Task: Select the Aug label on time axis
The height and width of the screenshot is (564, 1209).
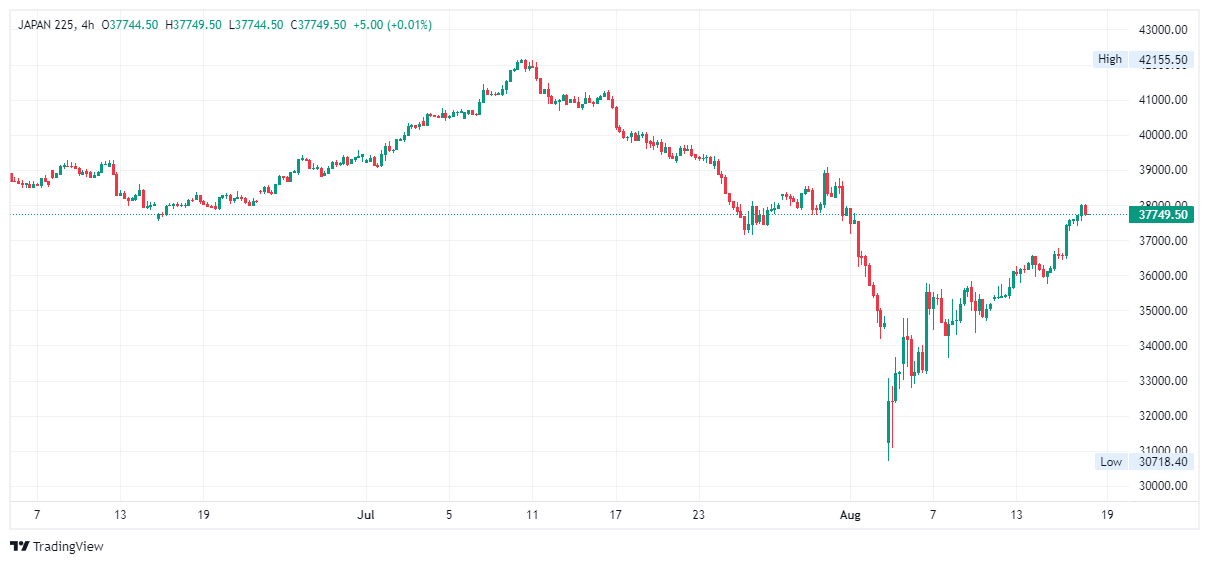Action: 849,515
